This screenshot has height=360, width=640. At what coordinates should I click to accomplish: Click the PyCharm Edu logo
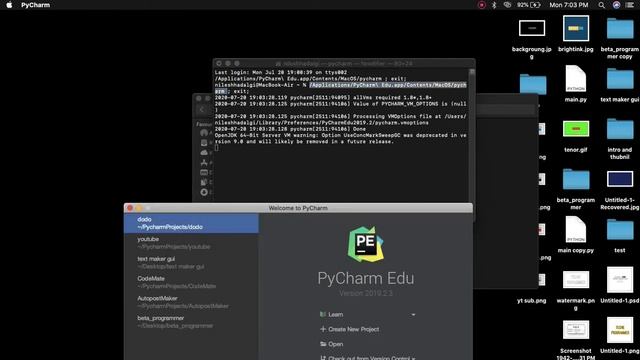[365, 244]
